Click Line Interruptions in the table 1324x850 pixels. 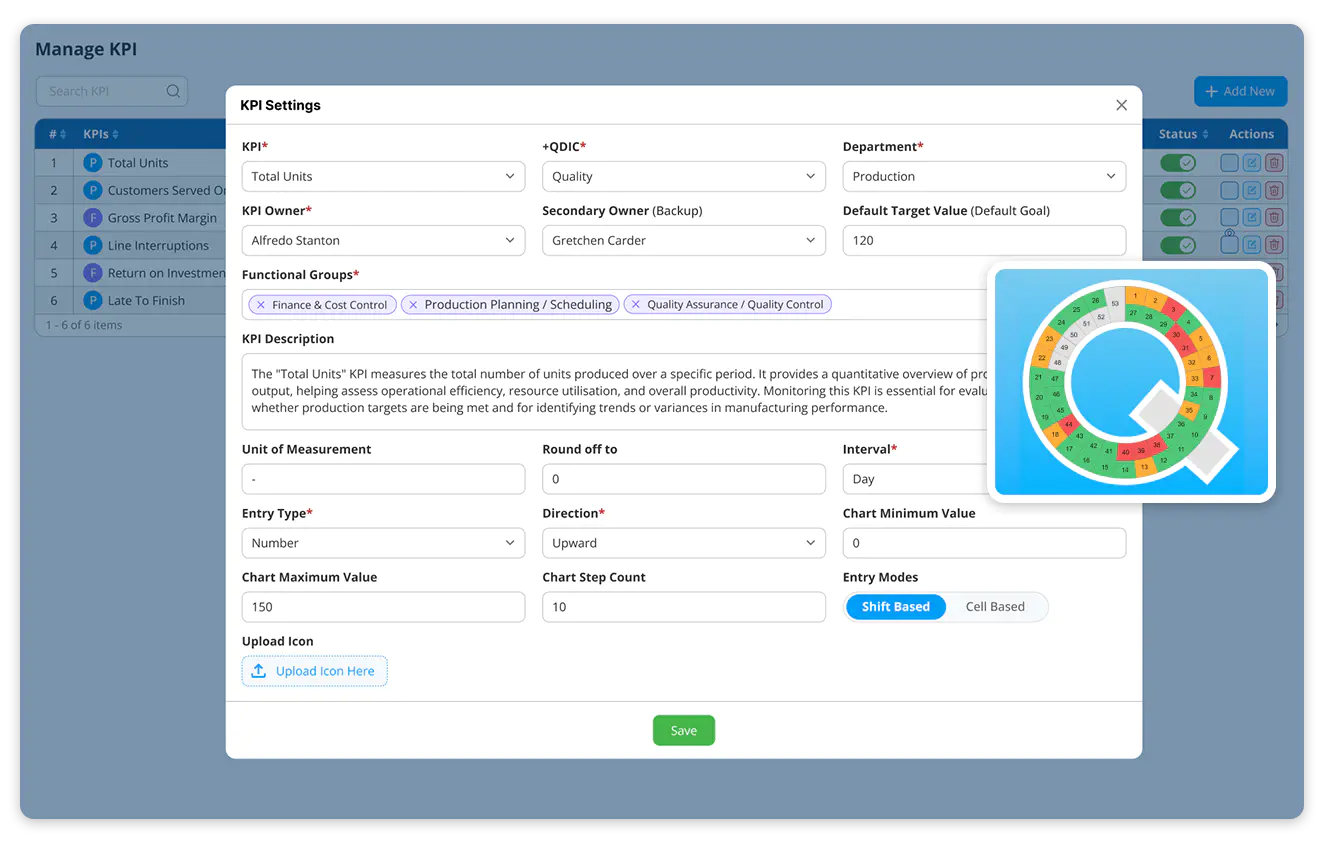point(158,245)
